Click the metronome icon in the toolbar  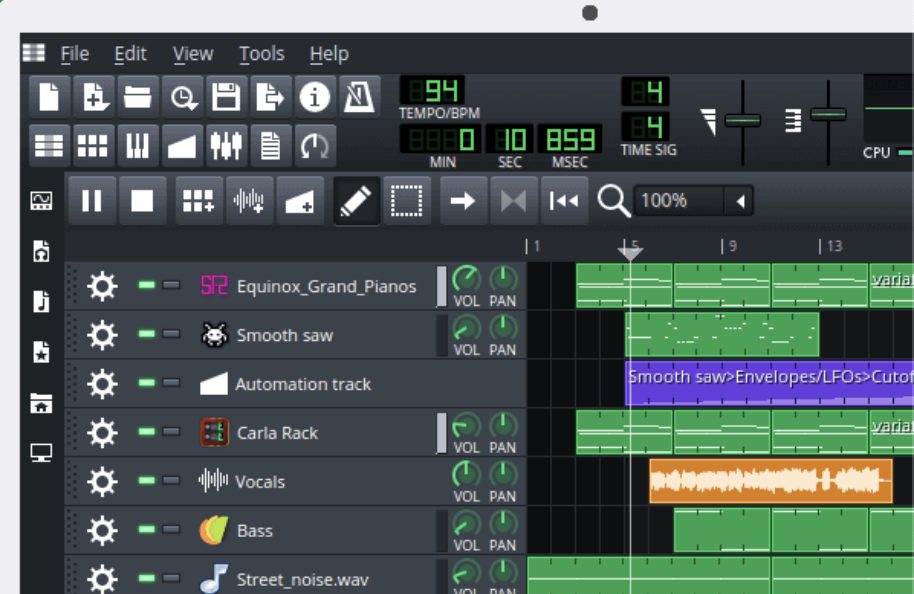tap(358, 97)
